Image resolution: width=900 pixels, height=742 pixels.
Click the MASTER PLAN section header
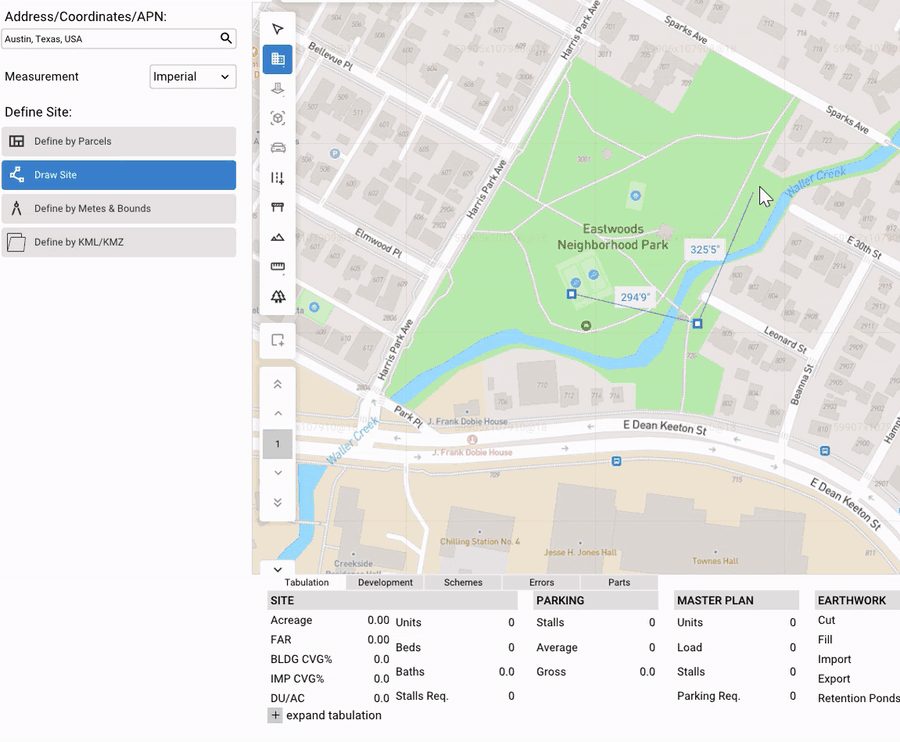pyautogui.click(x=736, y=600)
